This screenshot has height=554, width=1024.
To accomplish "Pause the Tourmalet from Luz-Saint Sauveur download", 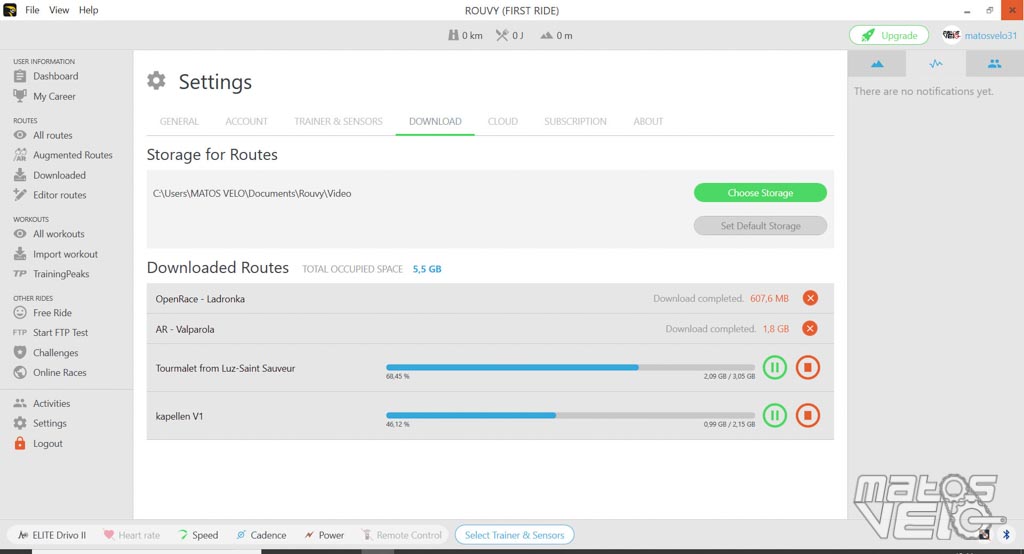I will [x=774, y=367].
